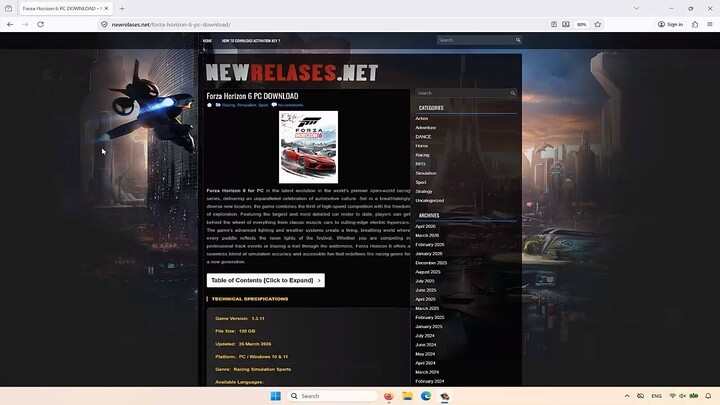Open the browser hamburger menu
This screenshot has width=720, height=405.
(x=710, y=24)
